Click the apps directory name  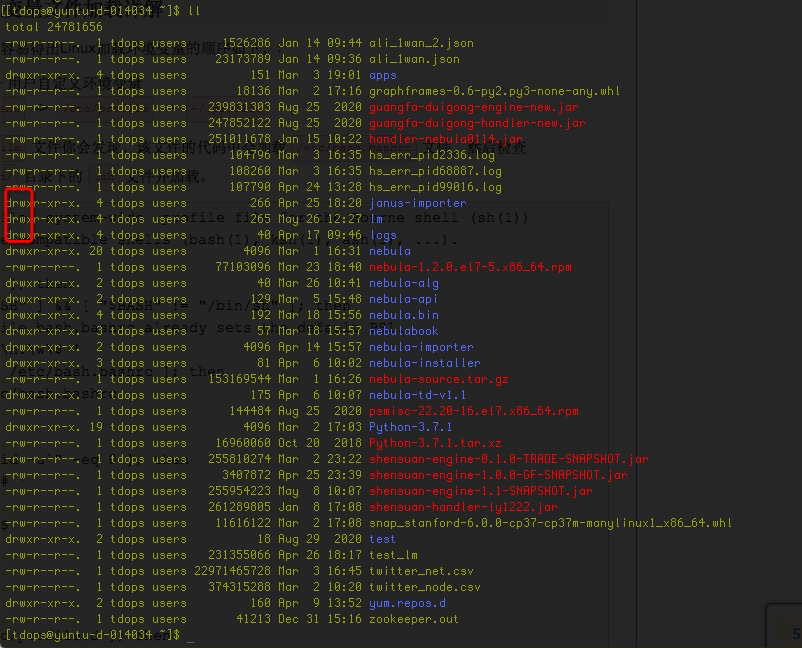[383, 75]
